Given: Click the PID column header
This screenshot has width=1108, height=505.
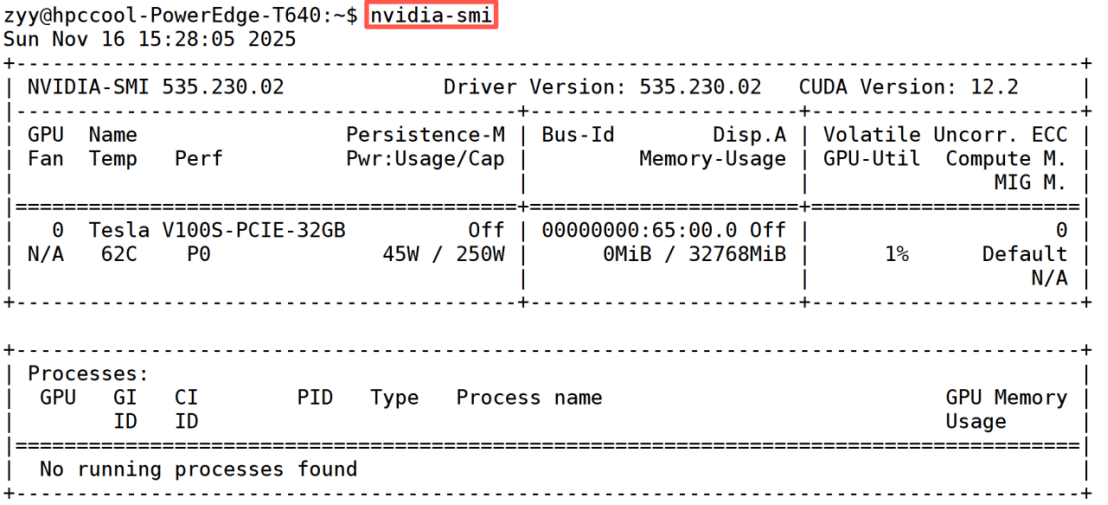Looking at the screenshot, I should tap(315, 398).
